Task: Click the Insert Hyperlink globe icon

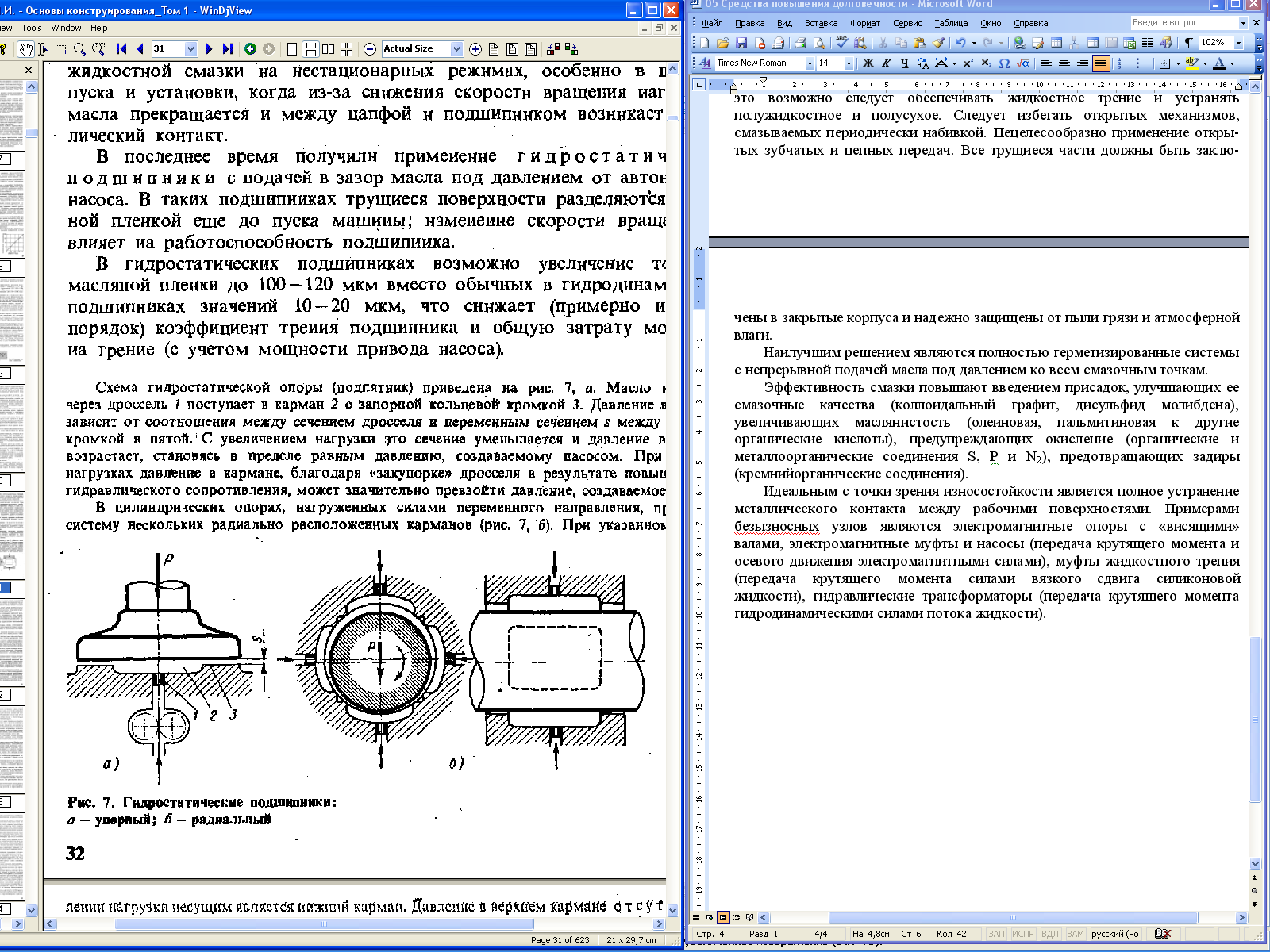Action: 1019,43
